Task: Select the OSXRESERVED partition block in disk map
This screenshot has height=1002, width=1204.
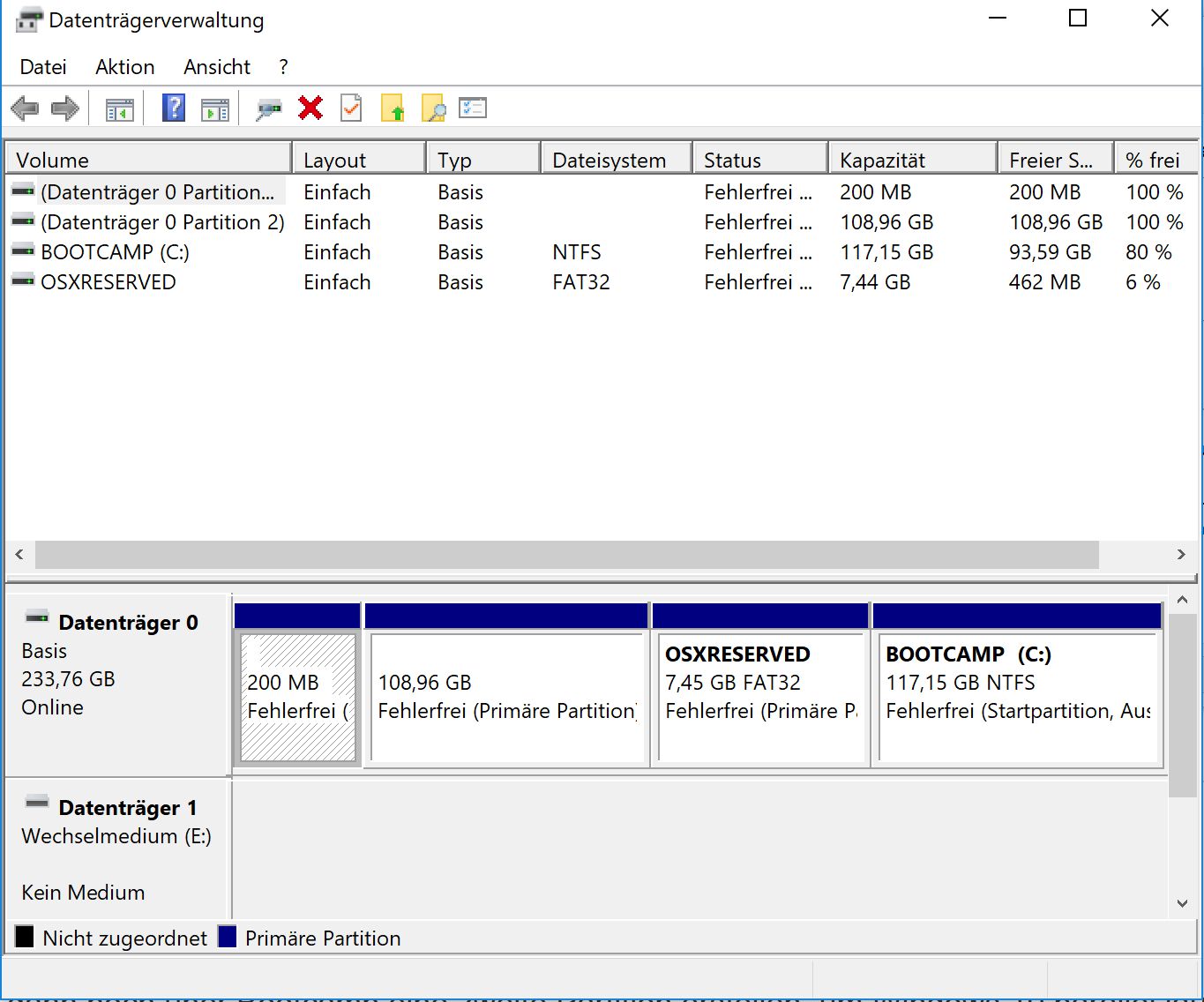Action: [760, 697]
